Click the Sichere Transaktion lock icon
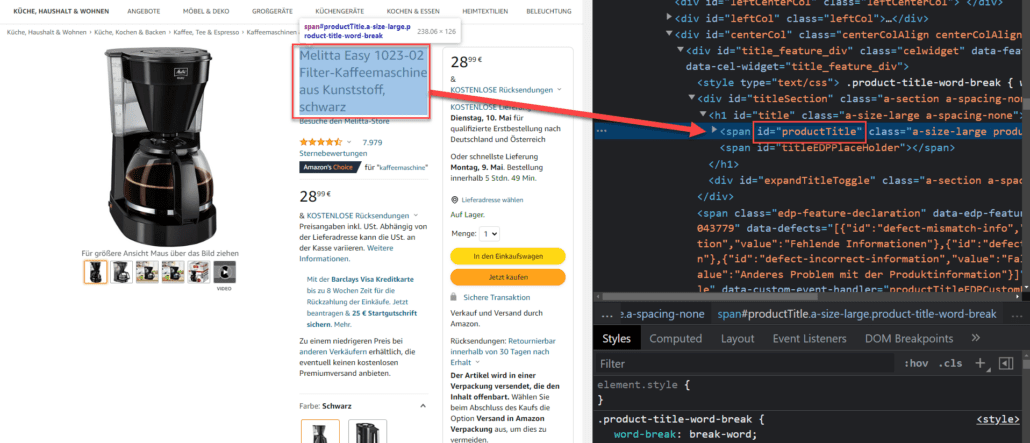 click(455, 297)
